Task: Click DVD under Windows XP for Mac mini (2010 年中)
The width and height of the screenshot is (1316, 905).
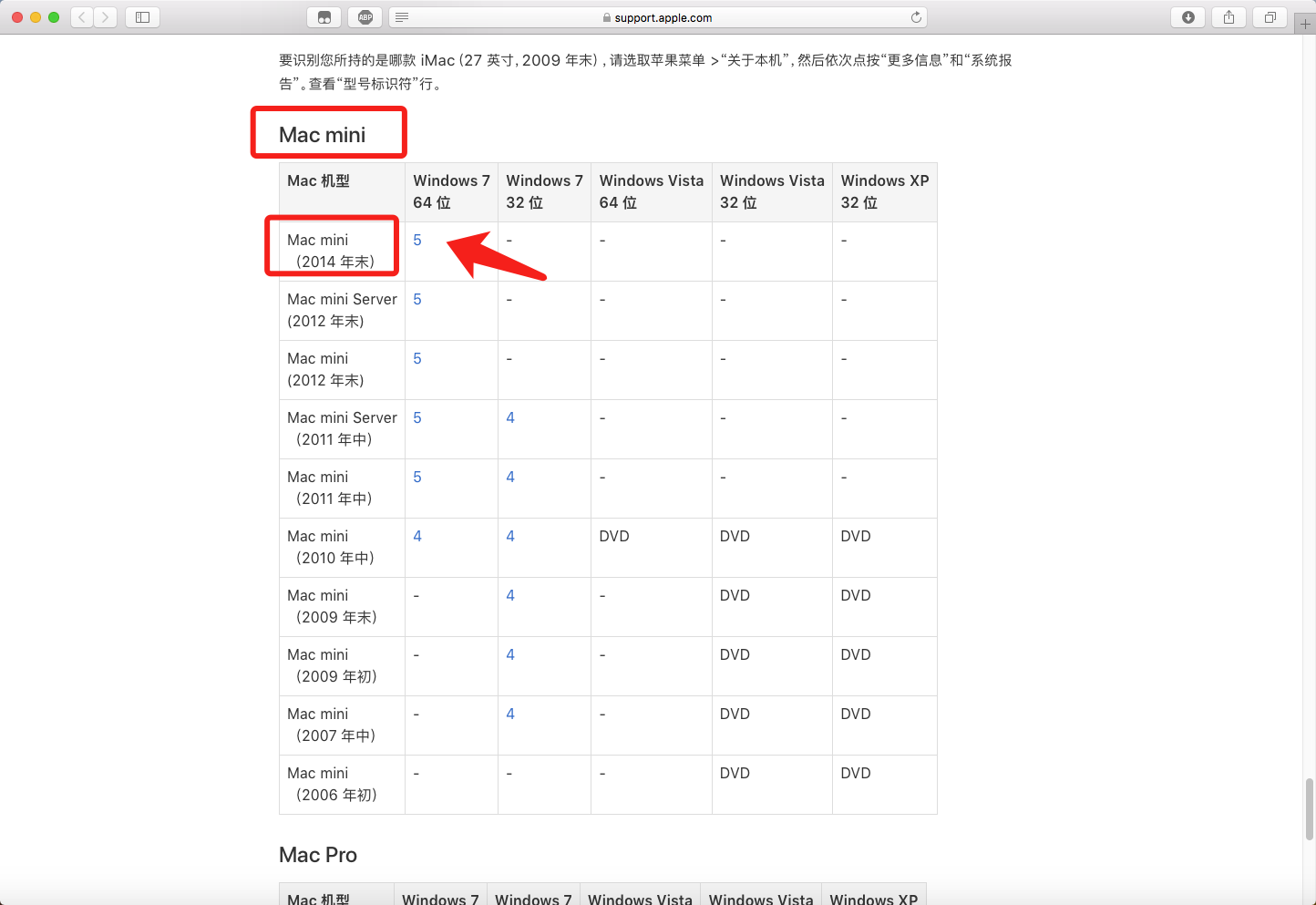Action: (x=856, y=536)
